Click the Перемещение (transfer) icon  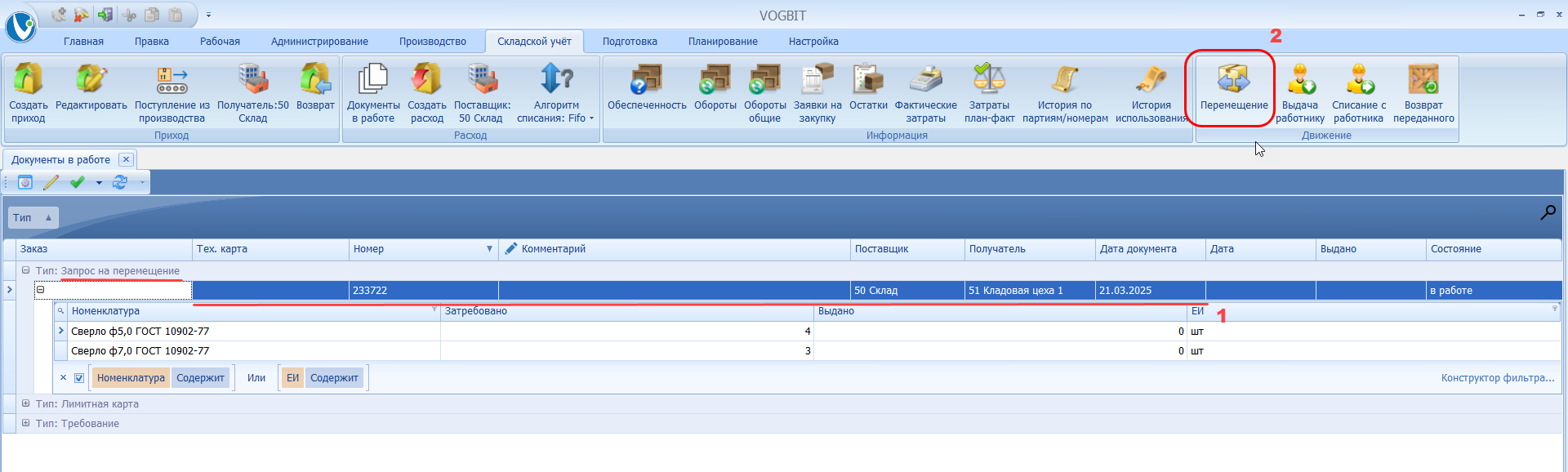click(1233, 80)
